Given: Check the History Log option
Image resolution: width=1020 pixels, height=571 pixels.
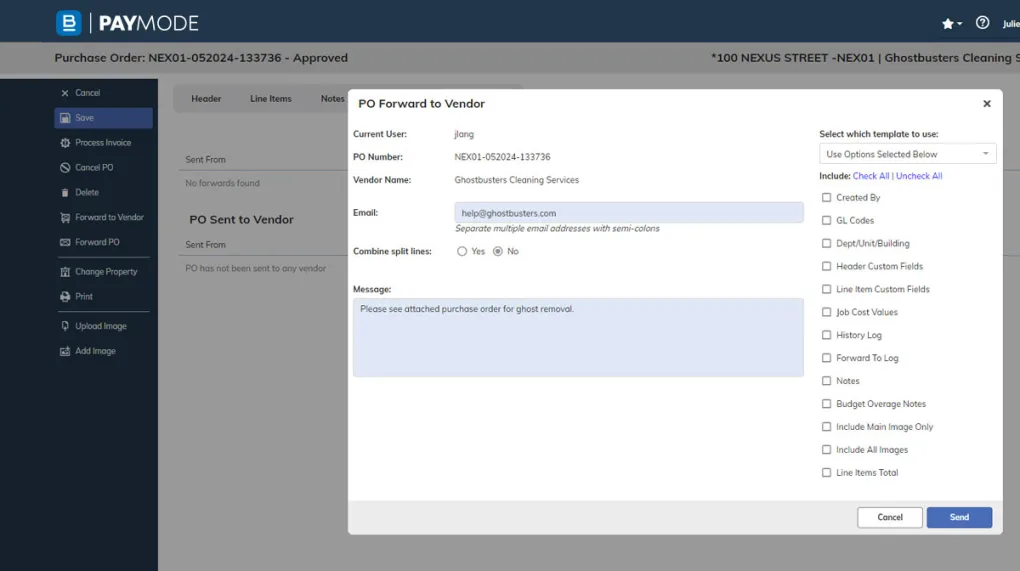Looking at the screenshot, I should 826,335.
